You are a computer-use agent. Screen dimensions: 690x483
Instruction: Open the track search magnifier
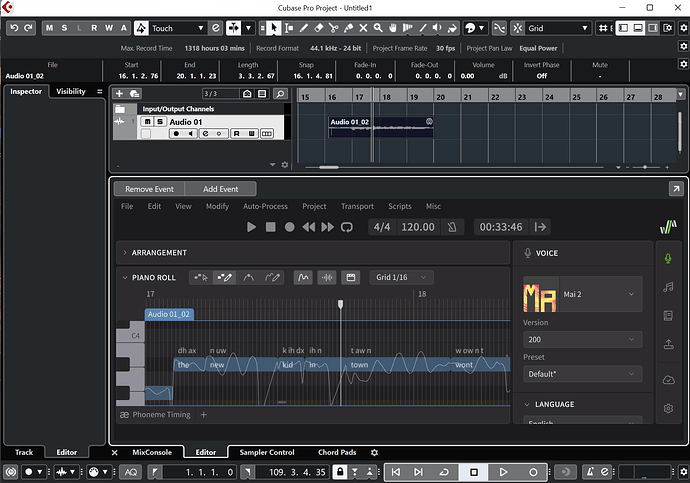coord(280,93)
